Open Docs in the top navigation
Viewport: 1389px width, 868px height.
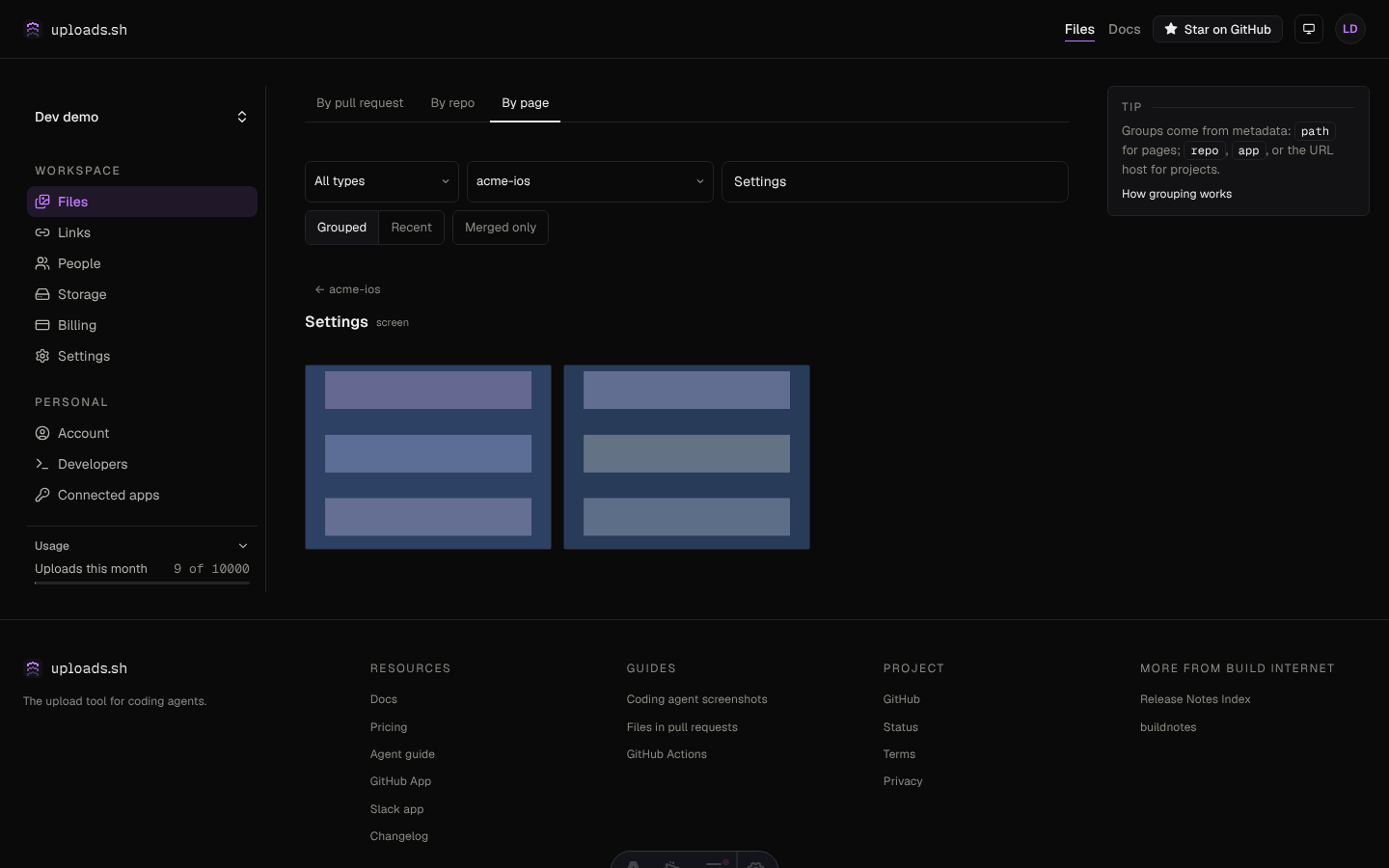[x=1125, y=29]
